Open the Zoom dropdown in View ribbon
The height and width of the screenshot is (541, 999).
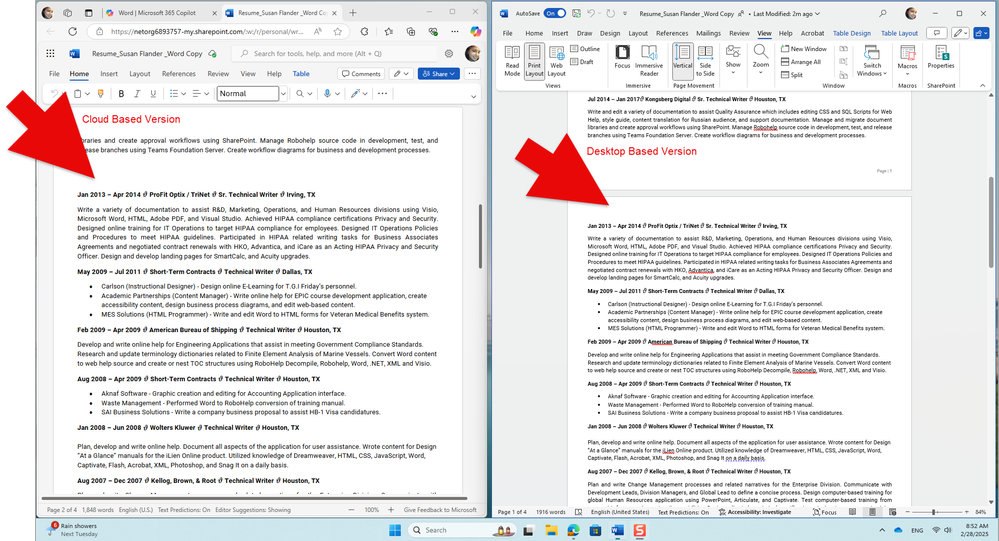tap(761, 61)
